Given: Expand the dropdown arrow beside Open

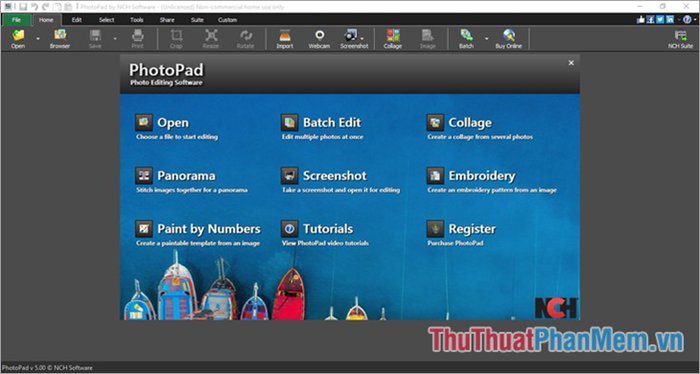Looking at the screenshot, I should (38, 39).
